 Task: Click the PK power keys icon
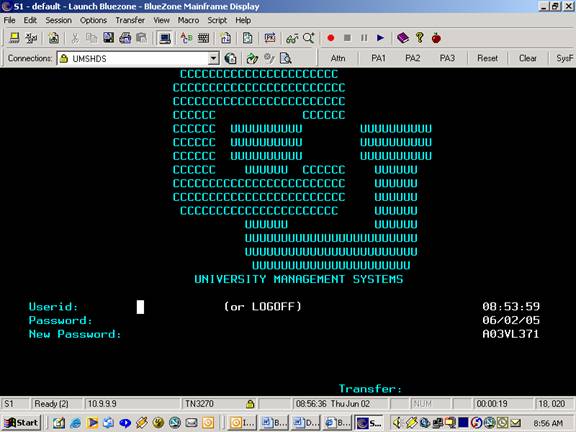click(270, 38)
